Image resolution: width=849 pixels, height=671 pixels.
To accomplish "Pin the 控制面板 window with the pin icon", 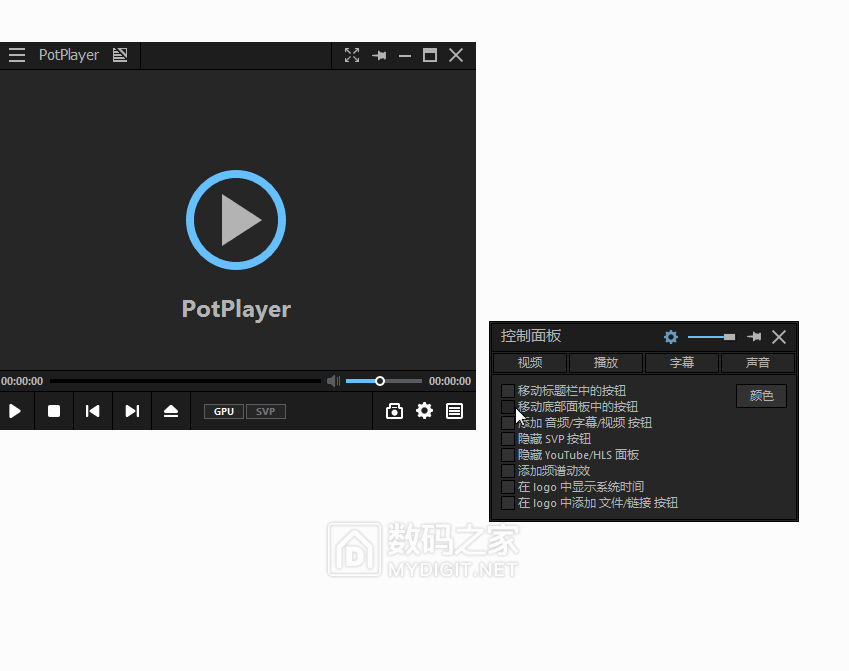I will coord(753,337).
